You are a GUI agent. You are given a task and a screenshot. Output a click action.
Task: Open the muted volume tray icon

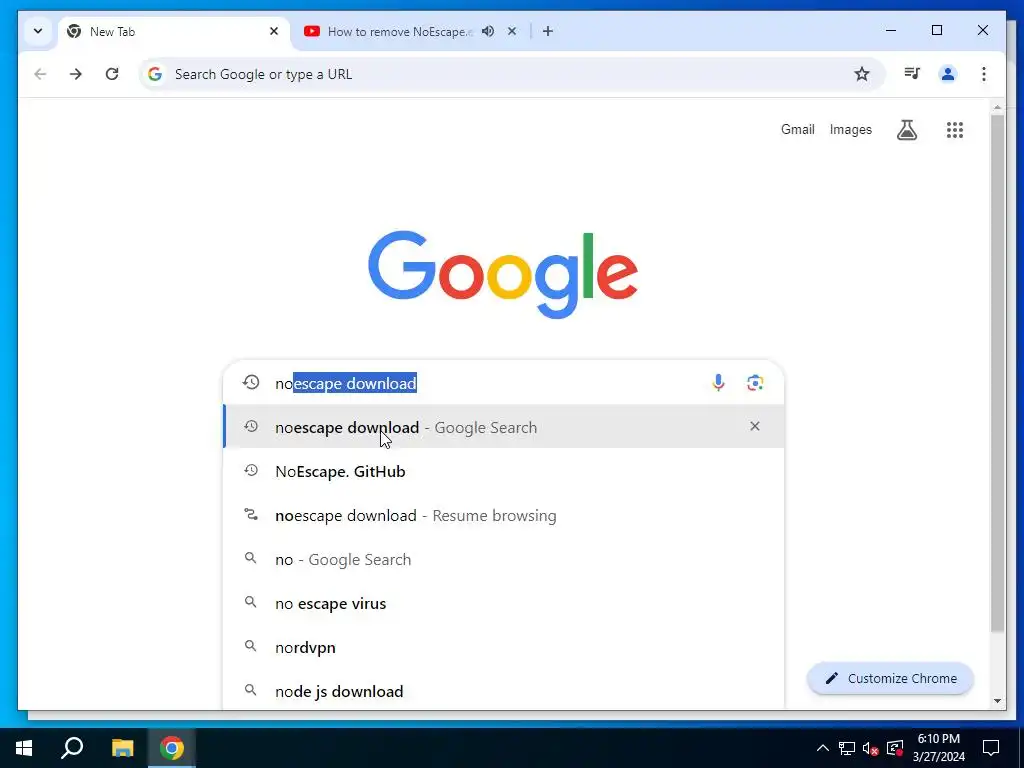click(871, 748)
